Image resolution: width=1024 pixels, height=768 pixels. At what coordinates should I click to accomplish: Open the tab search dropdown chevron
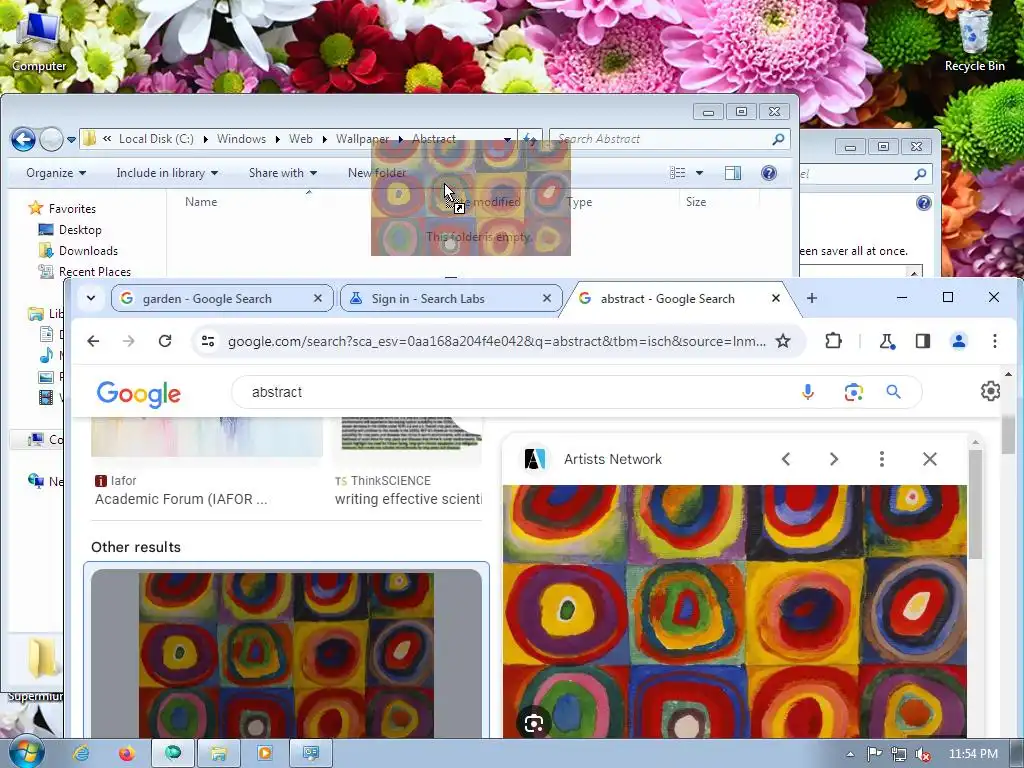(x=91, y=298)
